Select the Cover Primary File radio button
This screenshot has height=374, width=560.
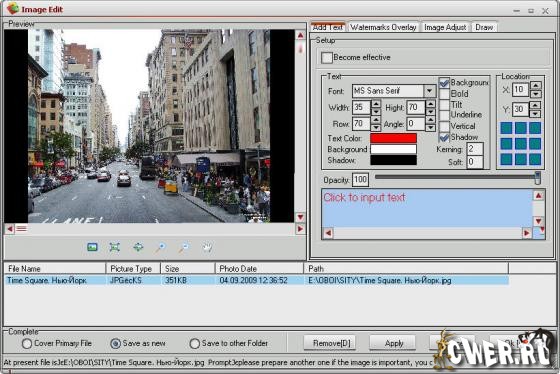(27, 344)
